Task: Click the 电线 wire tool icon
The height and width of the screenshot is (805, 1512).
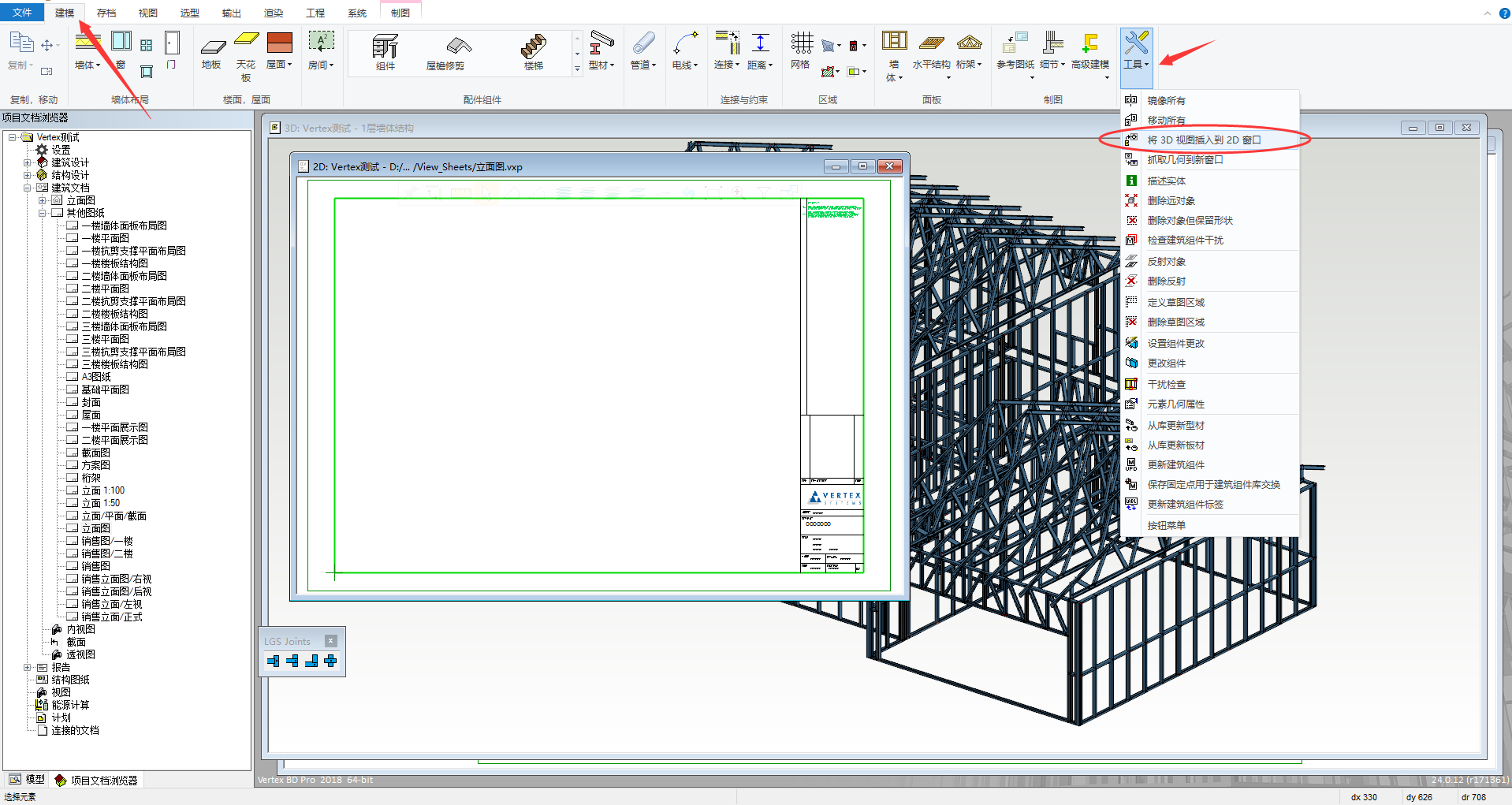Action: pyautogui.click(x=685, y=42)
